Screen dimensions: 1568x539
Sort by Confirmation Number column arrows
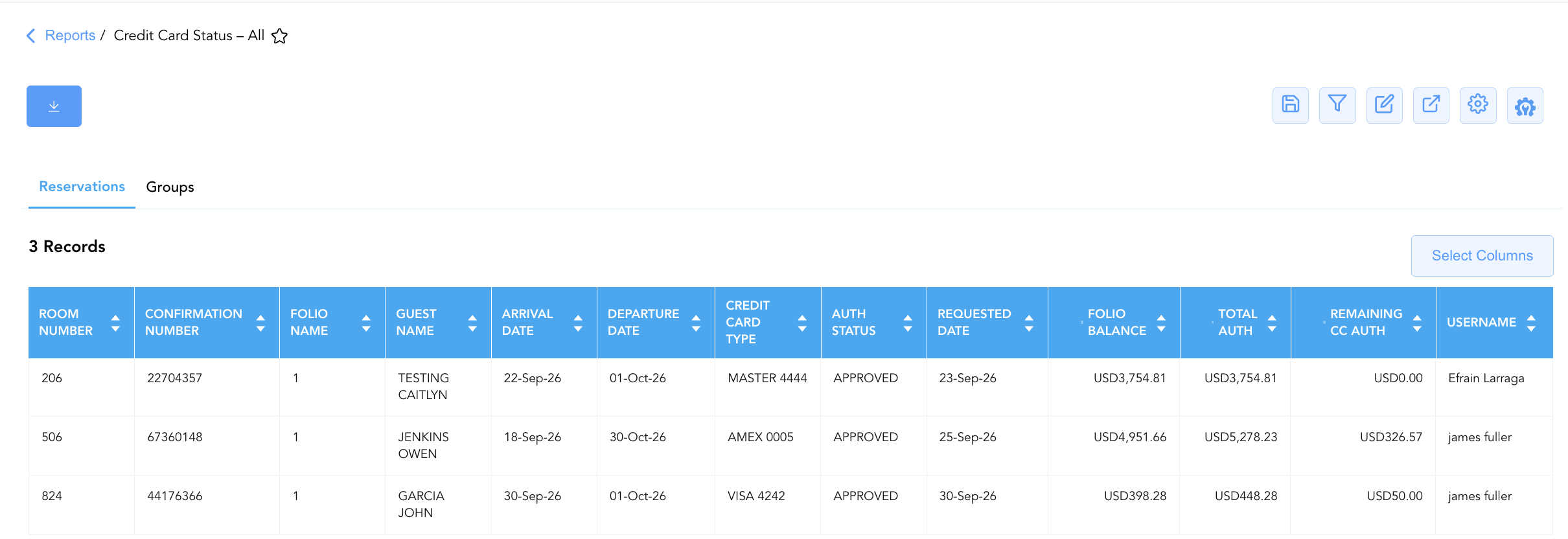click(260, 323)
